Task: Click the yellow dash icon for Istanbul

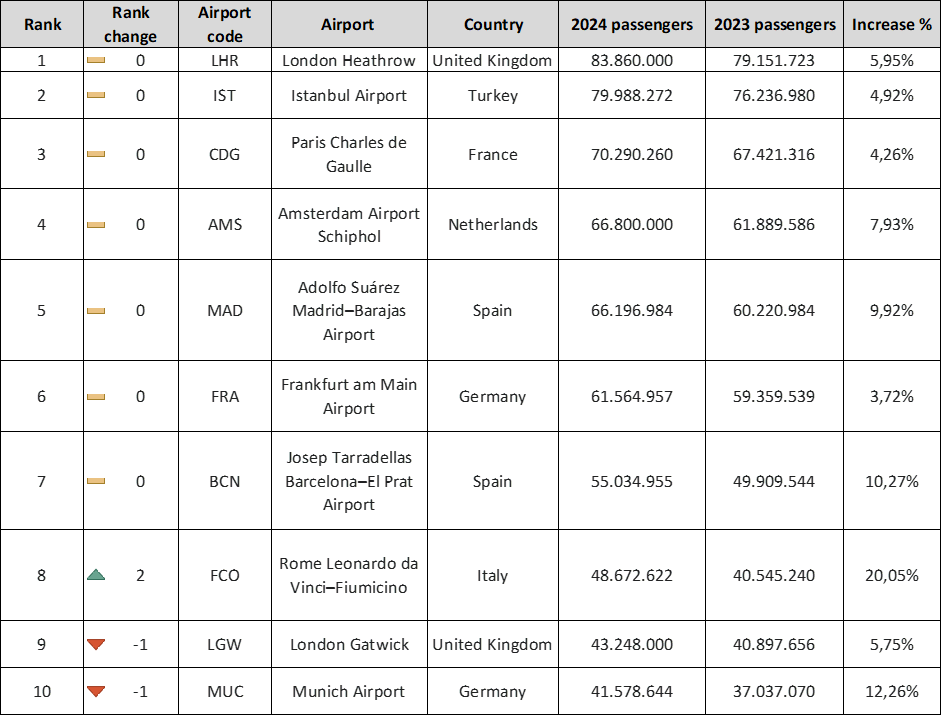Action: (x=96, y=96)
